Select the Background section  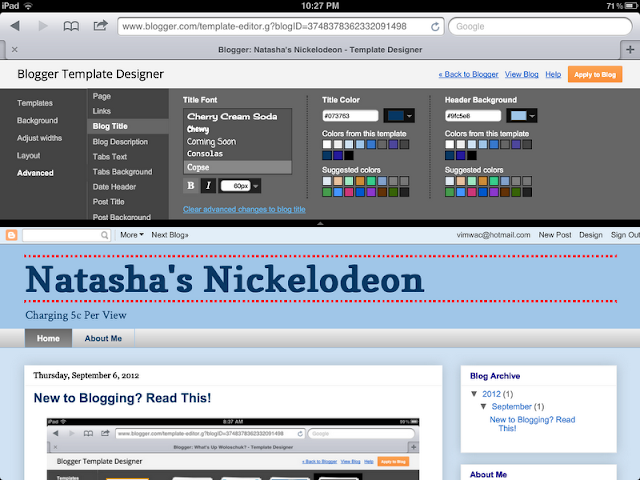[x=37, y=120]
